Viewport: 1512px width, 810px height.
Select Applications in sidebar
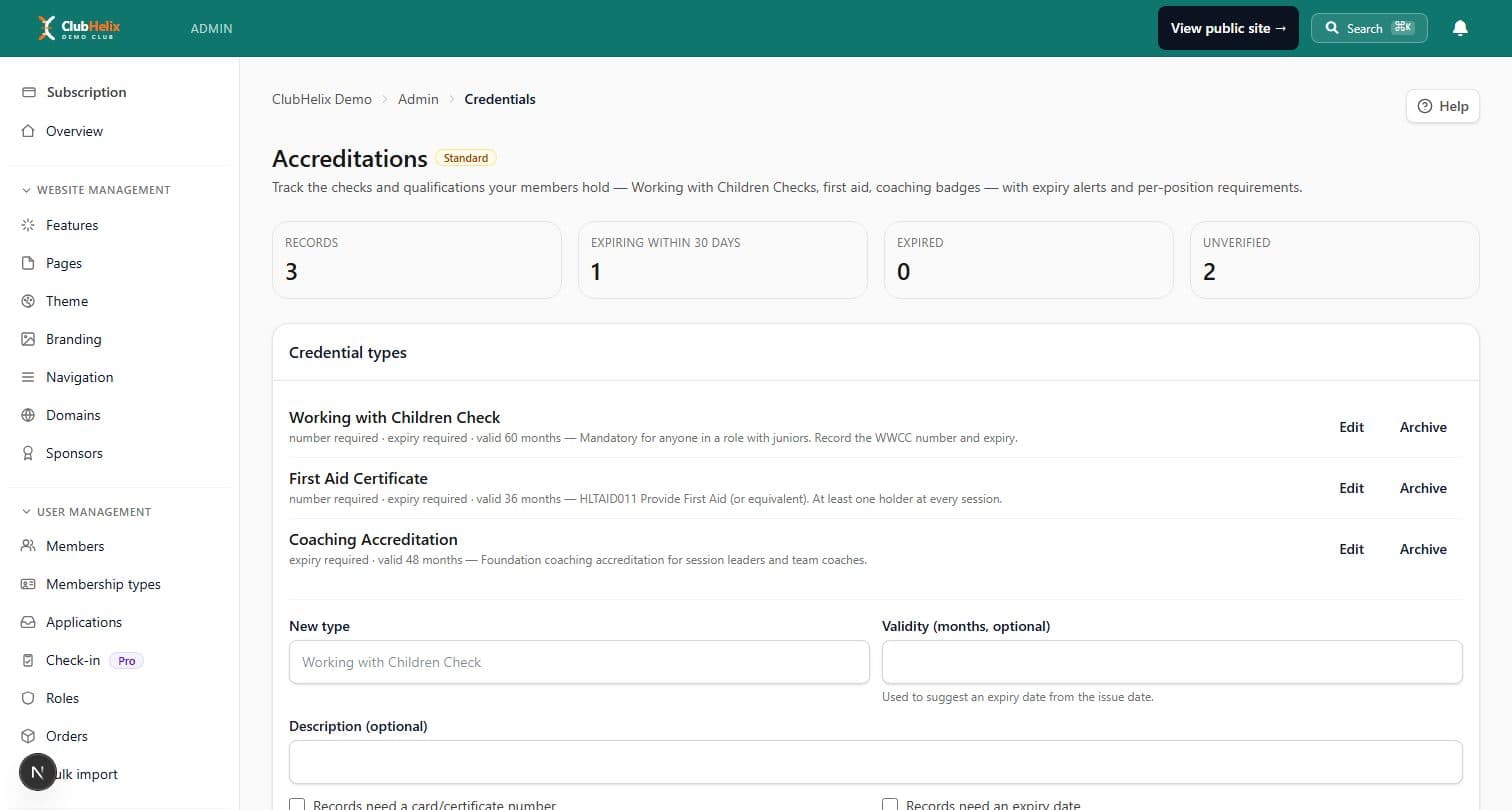tap(120, 622)
